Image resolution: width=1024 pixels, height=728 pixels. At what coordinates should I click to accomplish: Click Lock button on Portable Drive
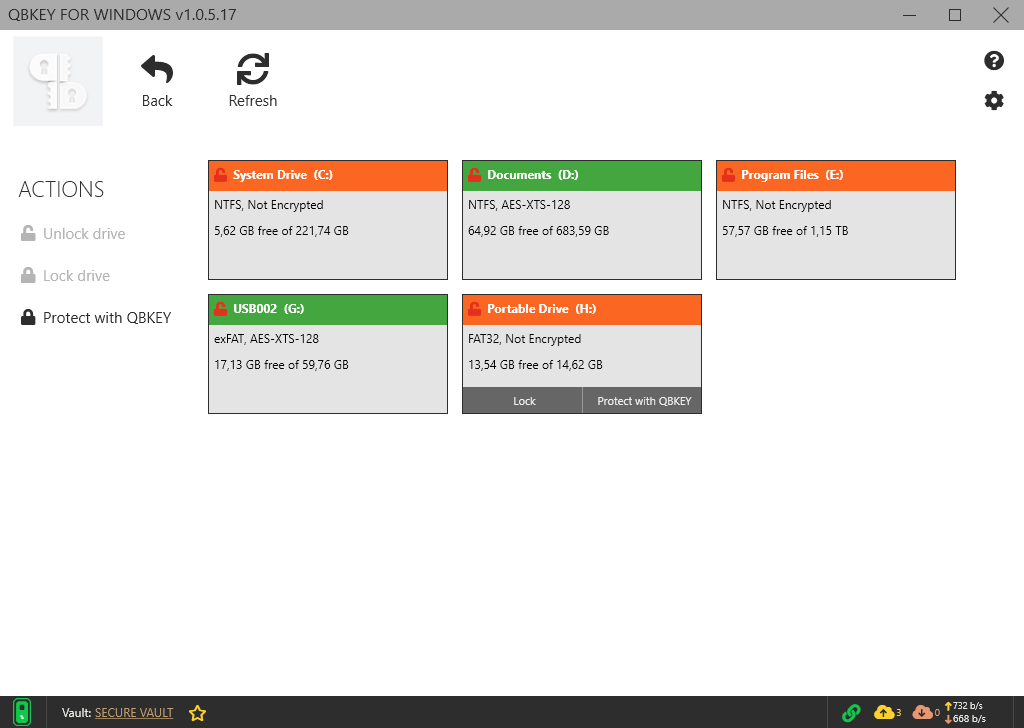click(523, 401)
